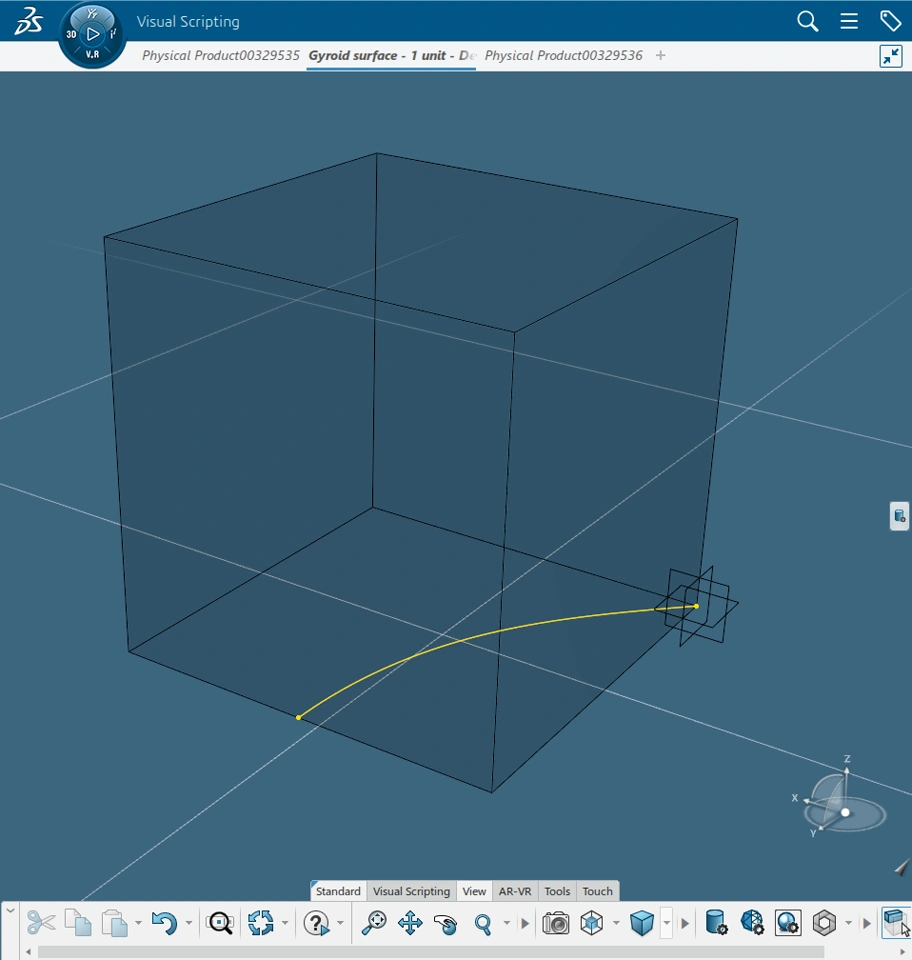
Task: Click the cylinder with gear icon
Action: click(x=716, y=923)
